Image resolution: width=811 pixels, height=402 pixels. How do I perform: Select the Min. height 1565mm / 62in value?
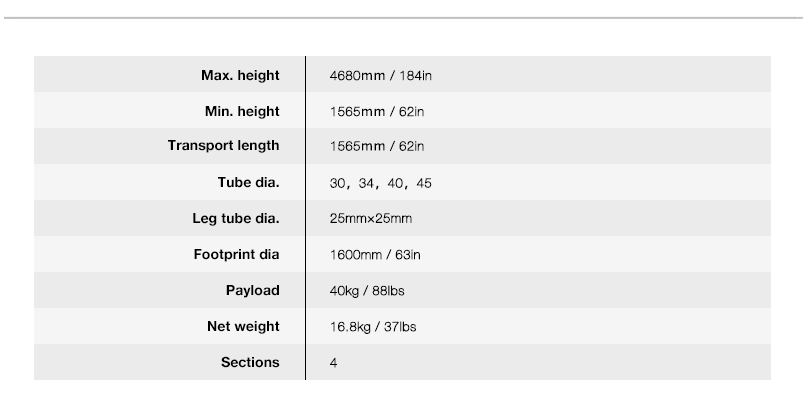[x=377, y=112]
